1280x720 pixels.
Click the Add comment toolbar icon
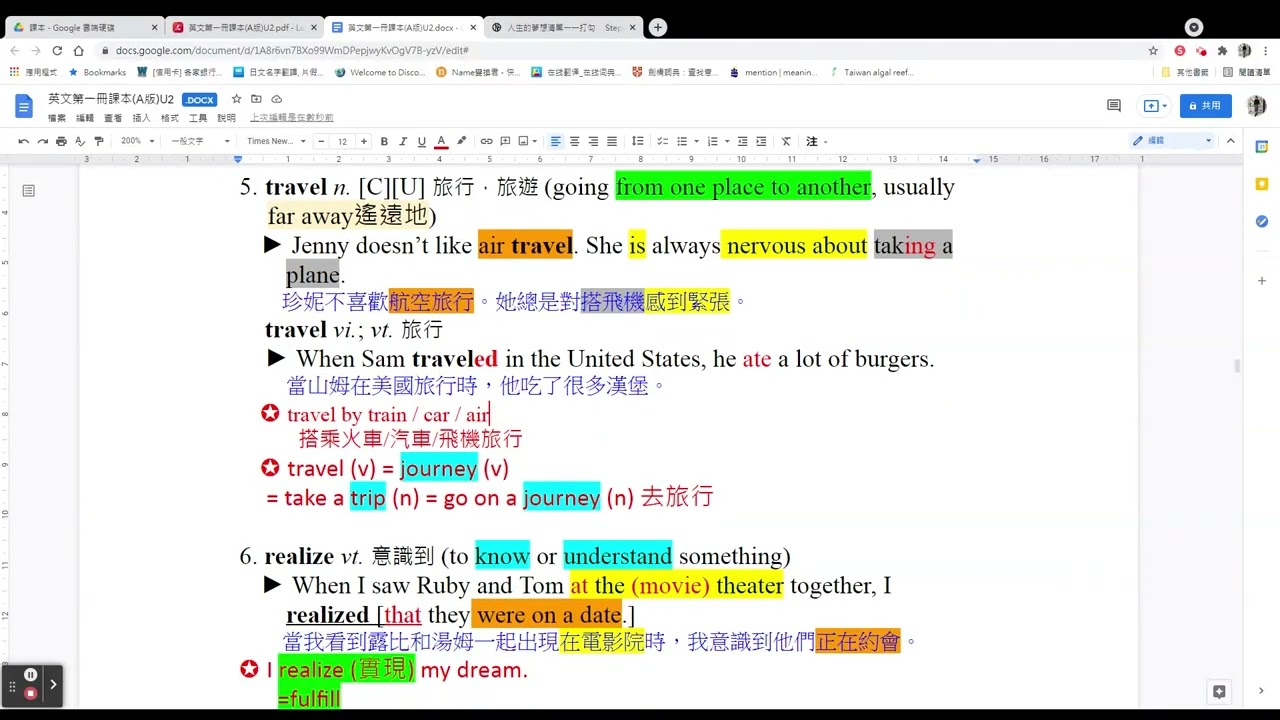[x=505, y=141]
